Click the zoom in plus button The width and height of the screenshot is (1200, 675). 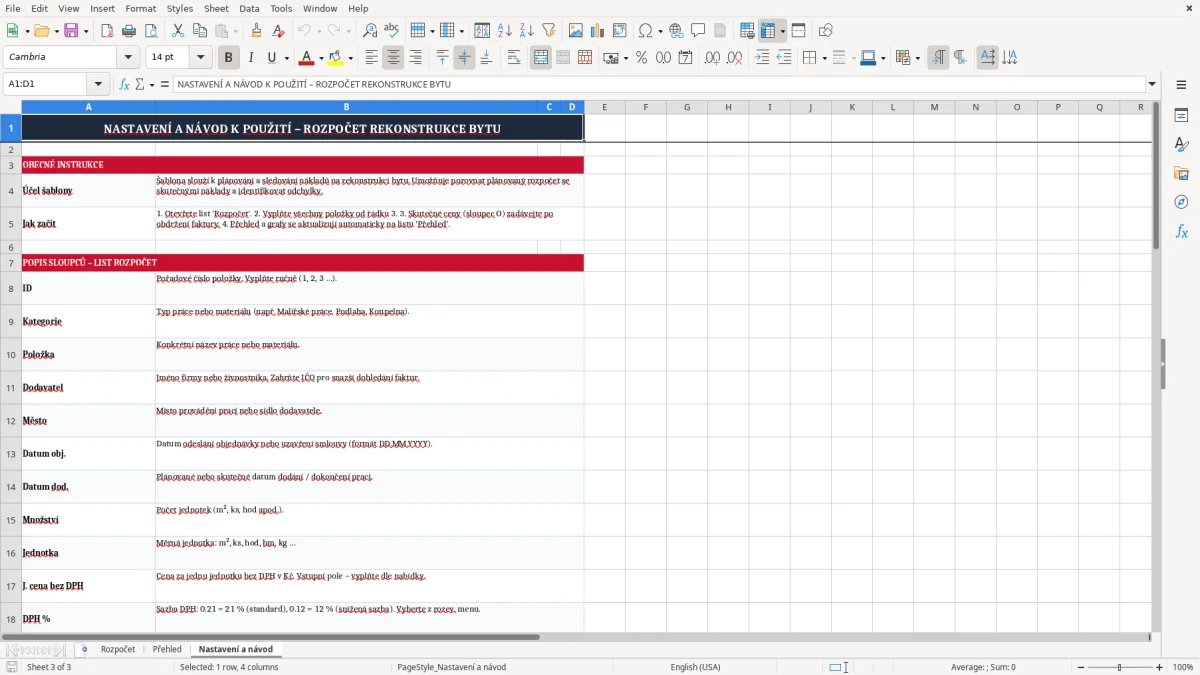1160,667
